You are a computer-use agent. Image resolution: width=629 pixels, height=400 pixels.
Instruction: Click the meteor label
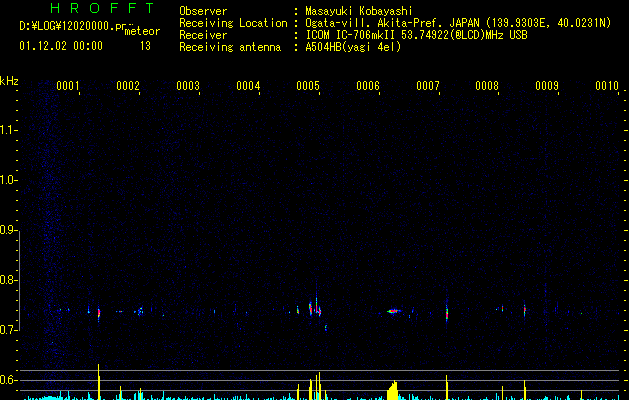tap(142, 31)
